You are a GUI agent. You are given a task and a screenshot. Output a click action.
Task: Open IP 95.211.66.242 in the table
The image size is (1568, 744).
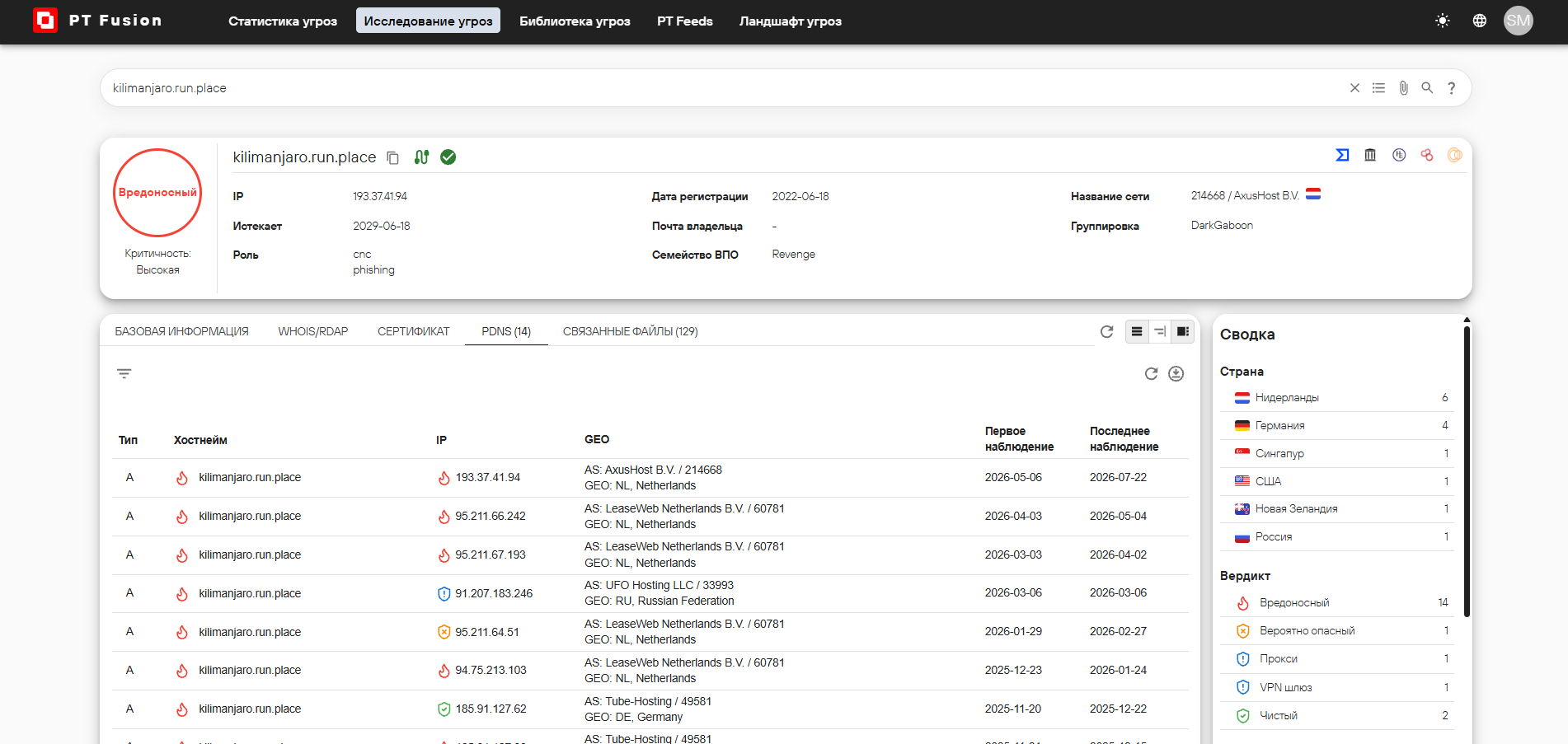[491, 517]
